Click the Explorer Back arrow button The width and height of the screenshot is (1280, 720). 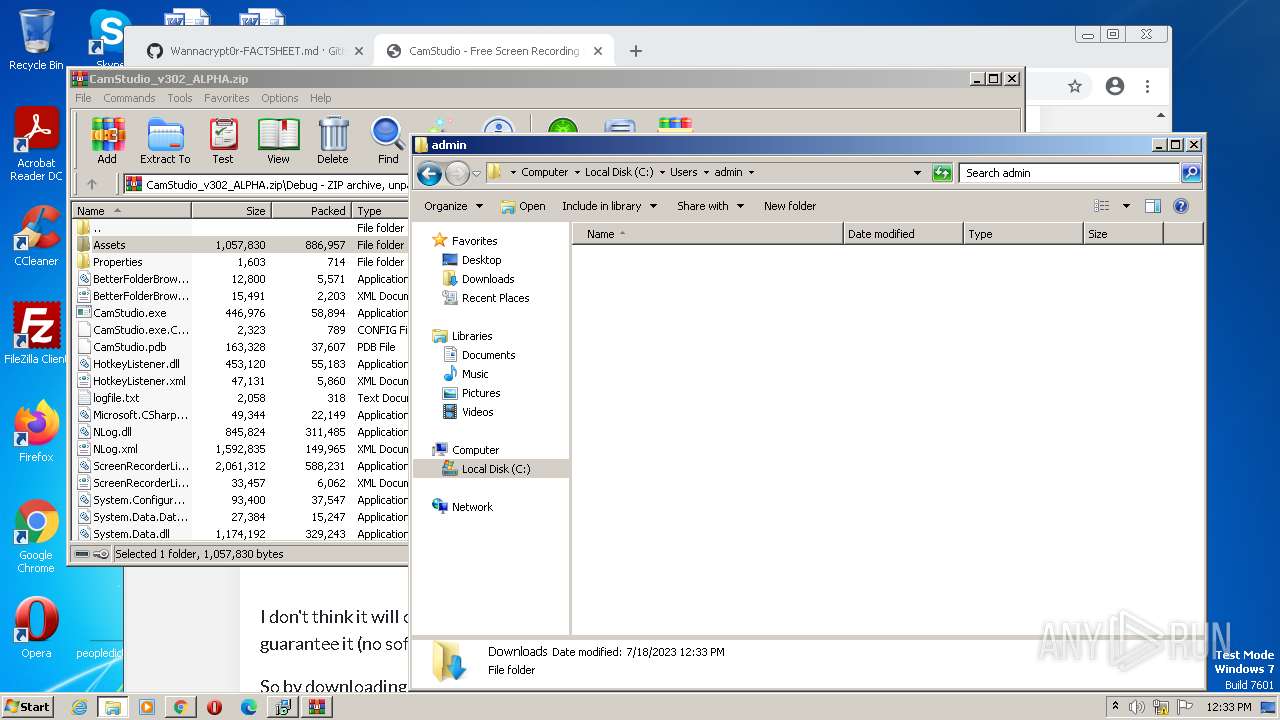point(429,173)
